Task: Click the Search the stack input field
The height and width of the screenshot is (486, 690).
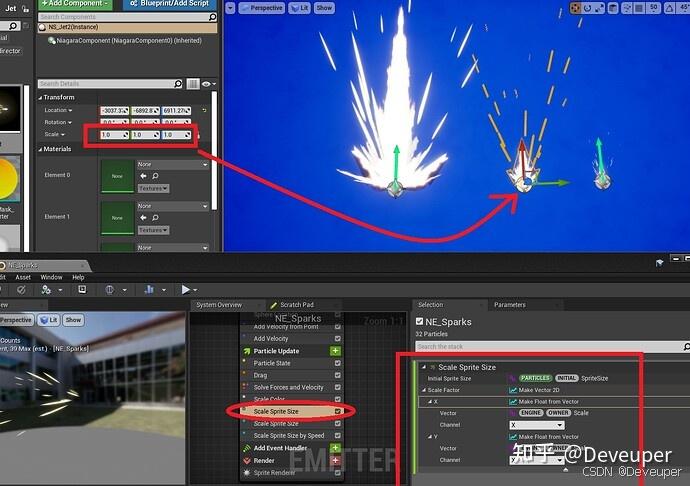Action: tap(548, 347)
